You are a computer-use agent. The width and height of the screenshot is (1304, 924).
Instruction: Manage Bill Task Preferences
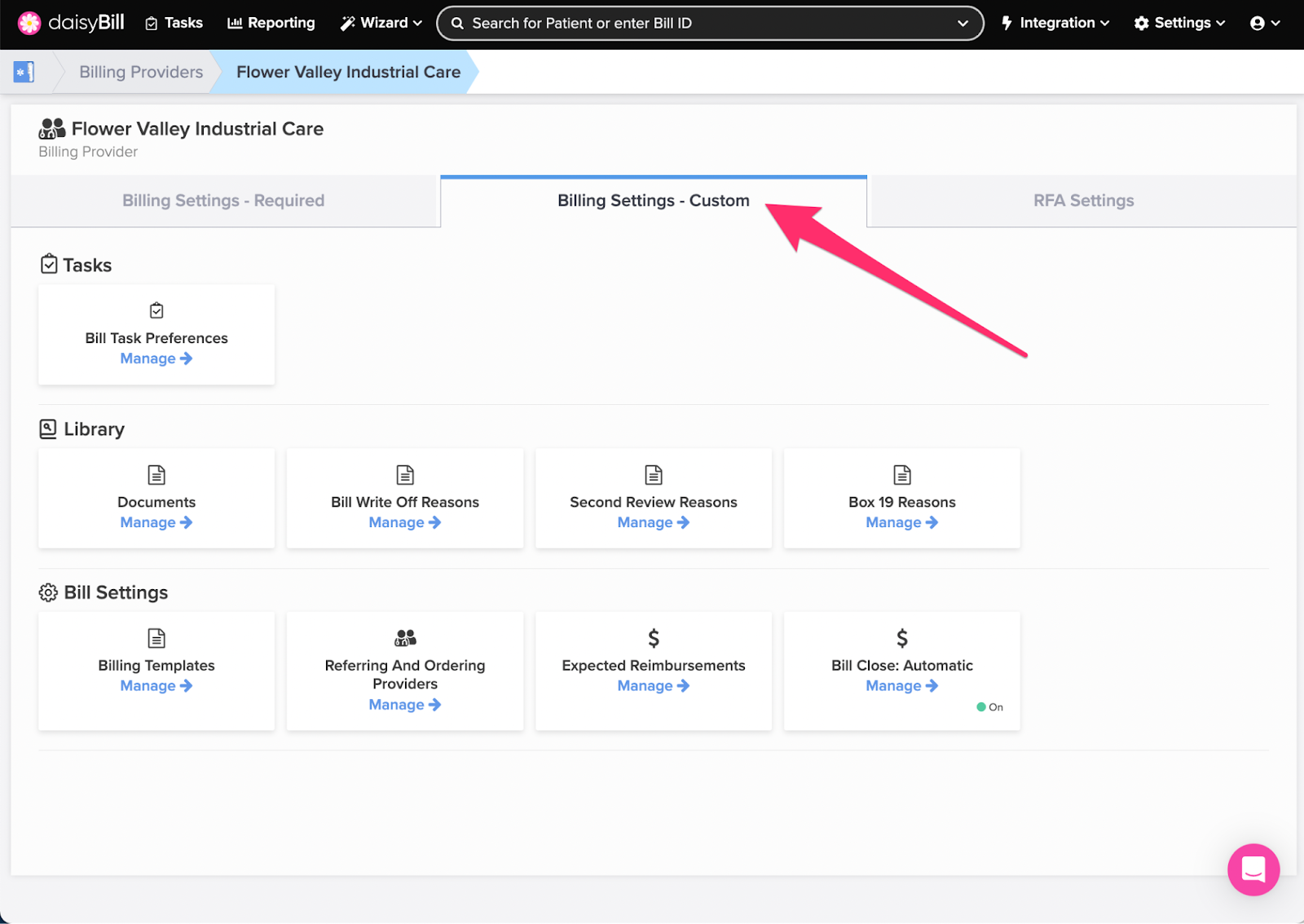tap(156, 359)
